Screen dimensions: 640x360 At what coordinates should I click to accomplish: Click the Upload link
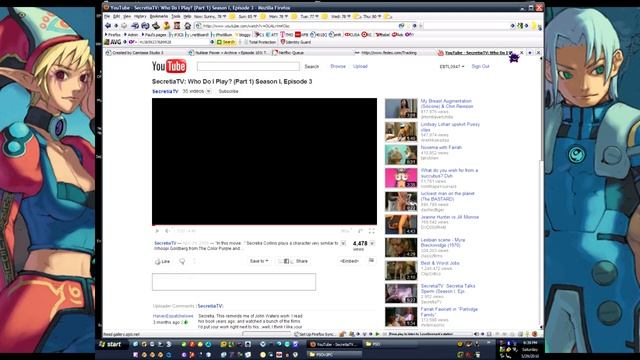[360, 66]
